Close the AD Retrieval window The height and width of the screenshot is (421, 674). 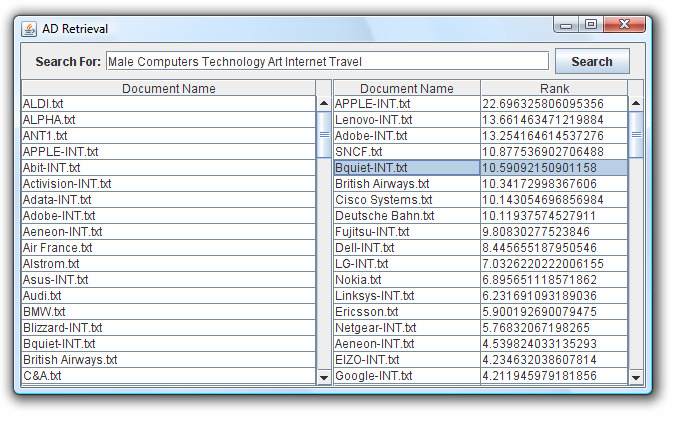point(624,25)
